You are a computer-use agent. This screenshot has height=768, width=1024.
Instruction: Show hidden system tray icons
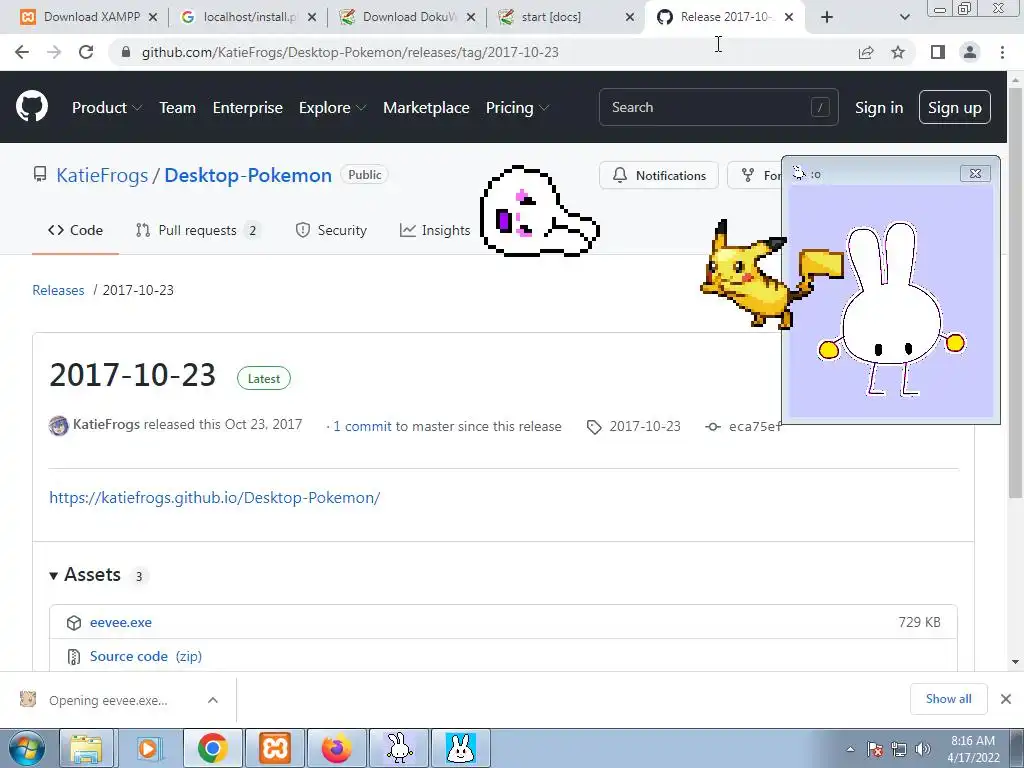pyautogui.click(x=850, y=750)
